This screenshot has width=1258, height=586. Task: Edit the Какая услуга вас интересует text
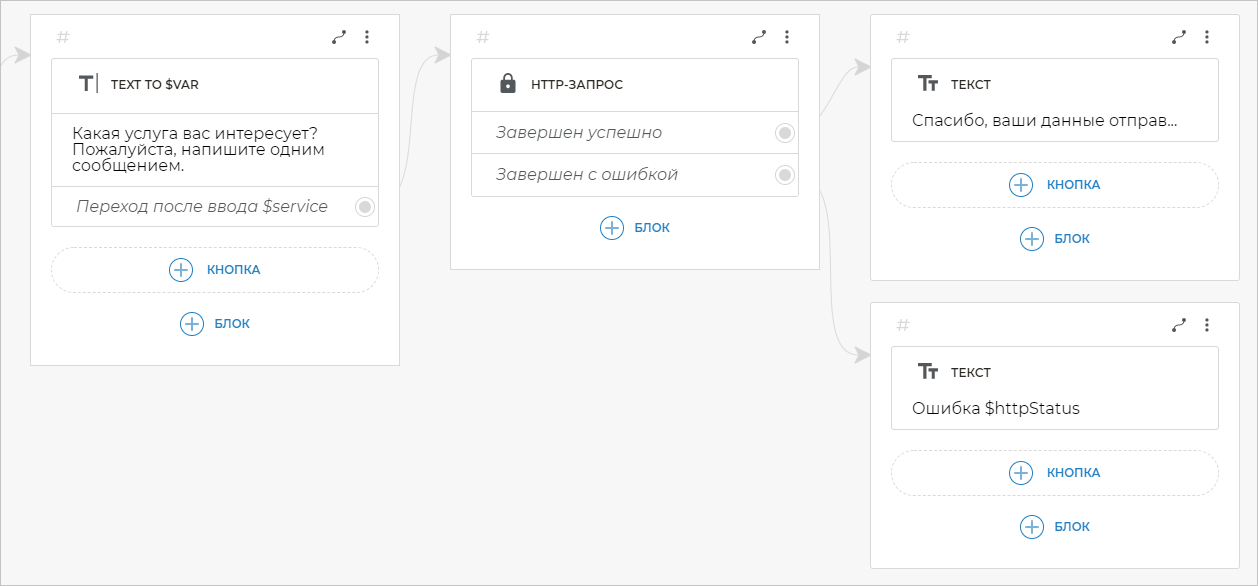201,150
